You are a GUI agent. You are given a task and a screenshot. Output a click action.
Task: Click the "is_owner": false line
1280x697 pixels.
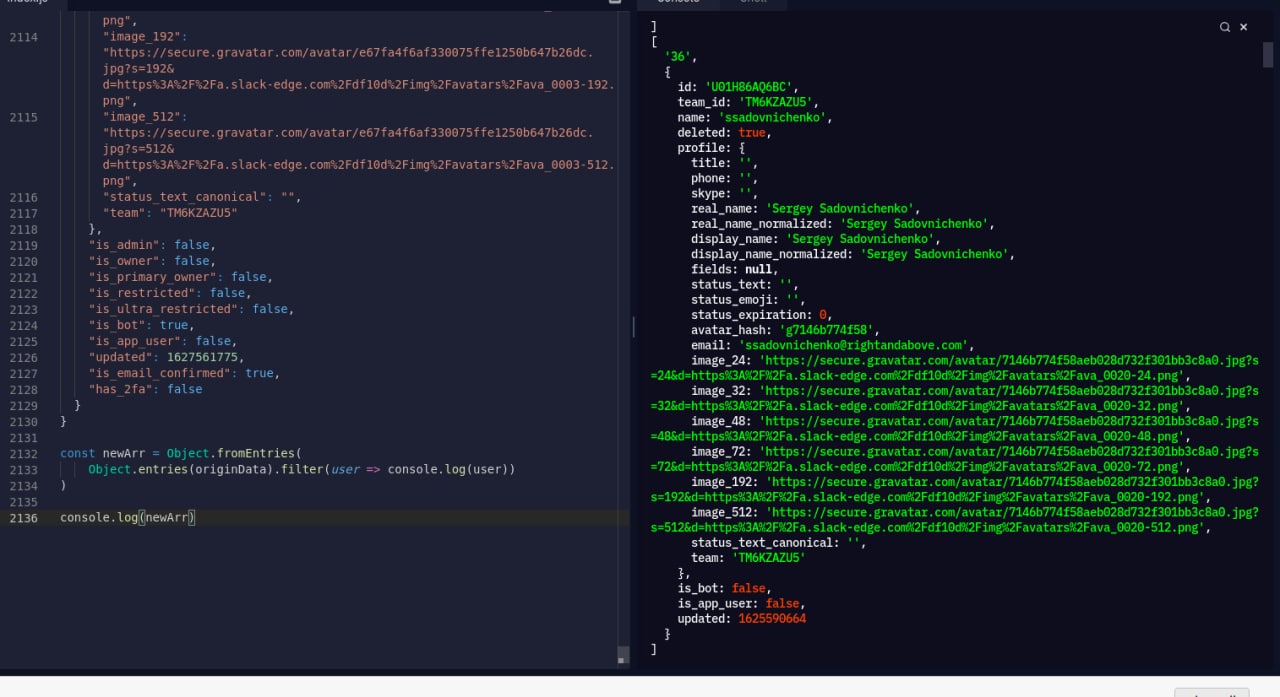coord(152,261)
